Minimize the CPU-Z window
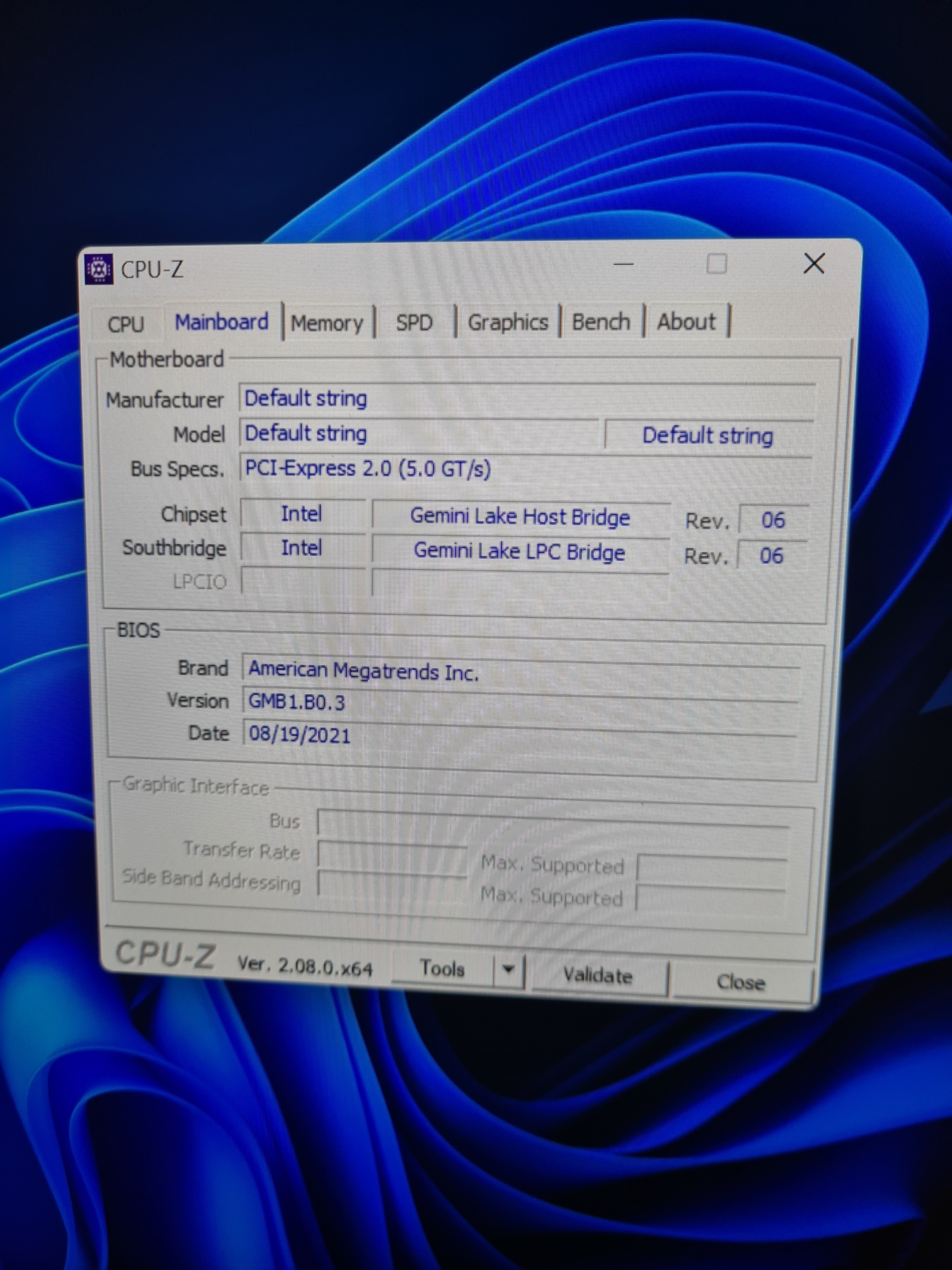 [623, 265]
